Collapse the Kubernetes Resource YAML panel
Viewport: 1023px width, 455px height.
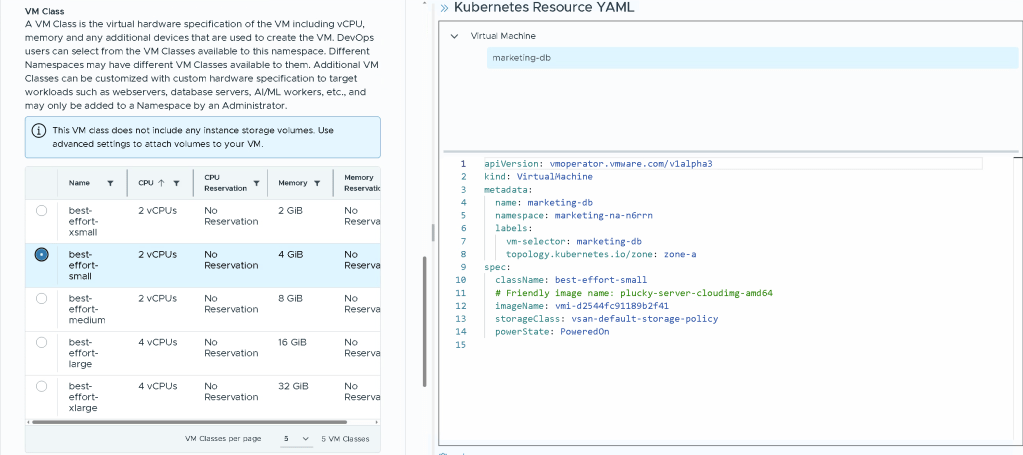coord(445,8)
